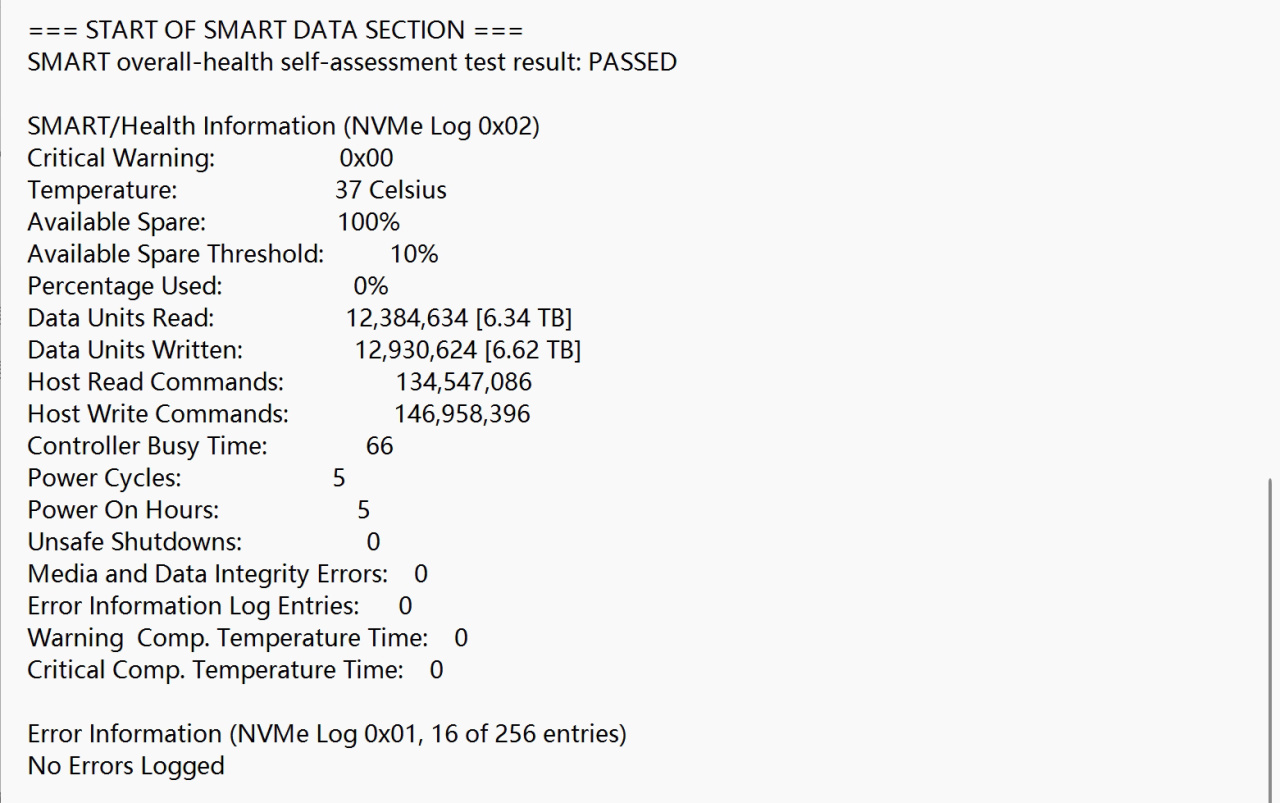Image resolution: width=1280 pixels, height=803 pixels.
Task: Click the START OF SMART DATA SECTION heading
Action: coord(275,30)
